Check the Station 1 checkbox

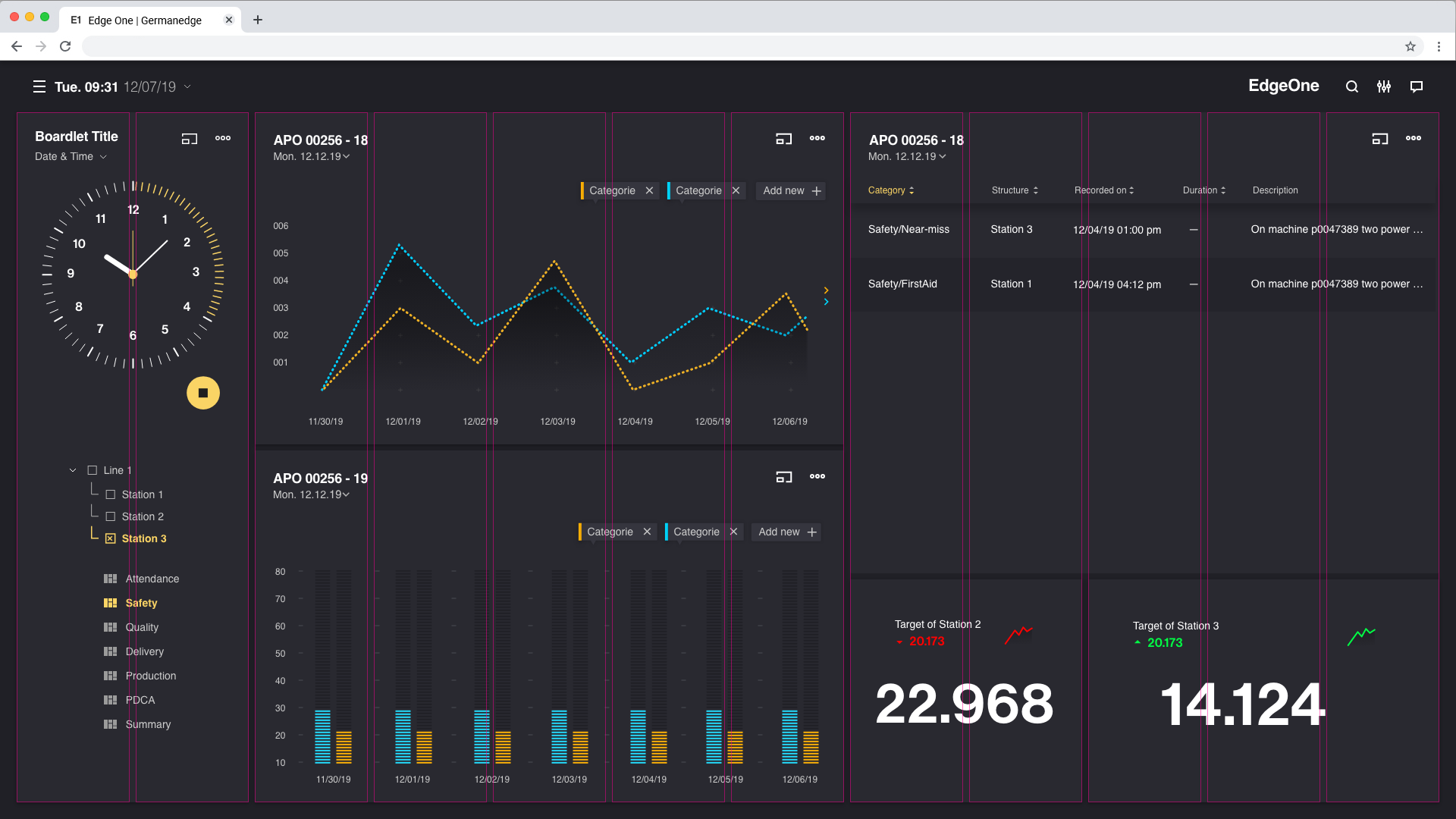(111, 494)
